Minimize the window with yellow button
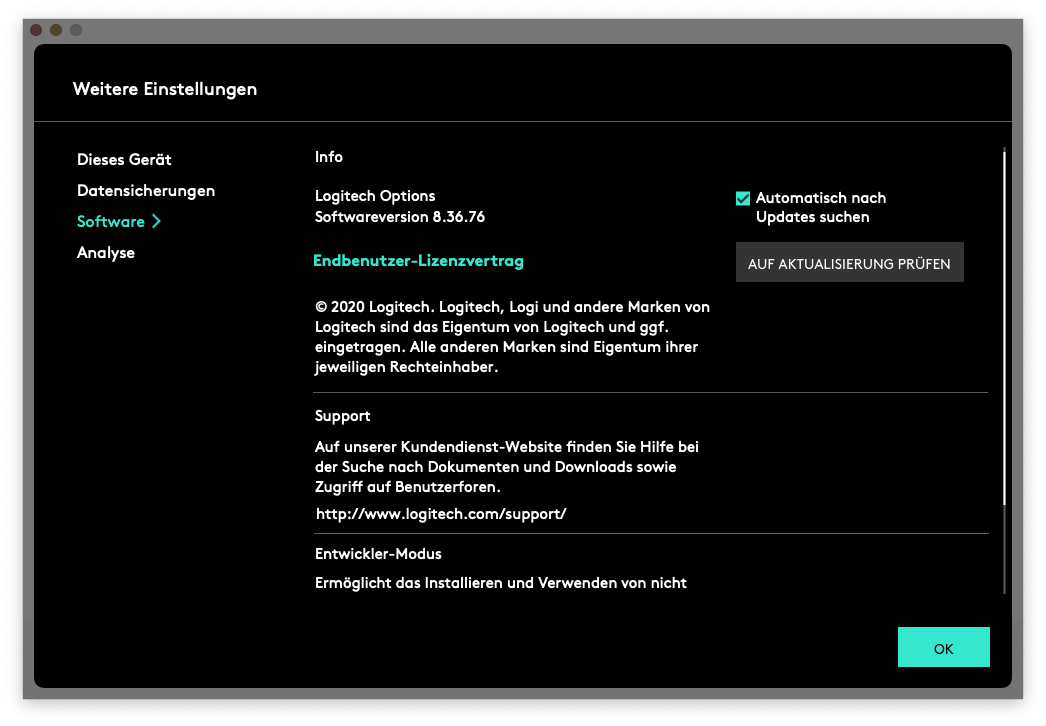1046x726 pixels. [56, 30]
